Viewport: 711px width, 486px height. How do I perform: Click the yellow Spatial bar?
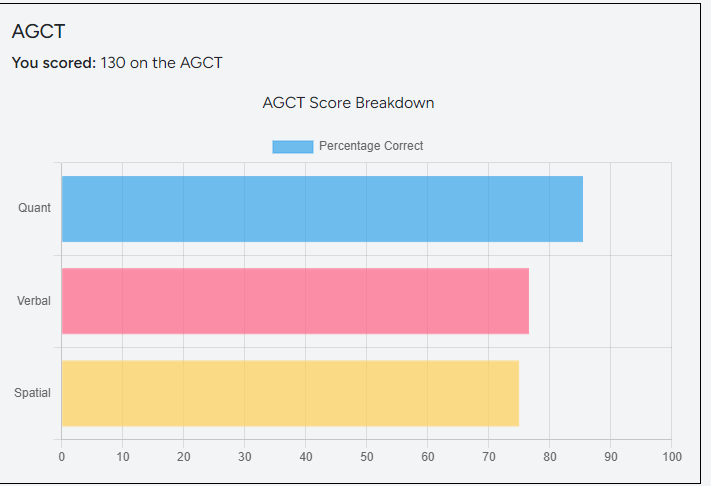click(290, 393)
